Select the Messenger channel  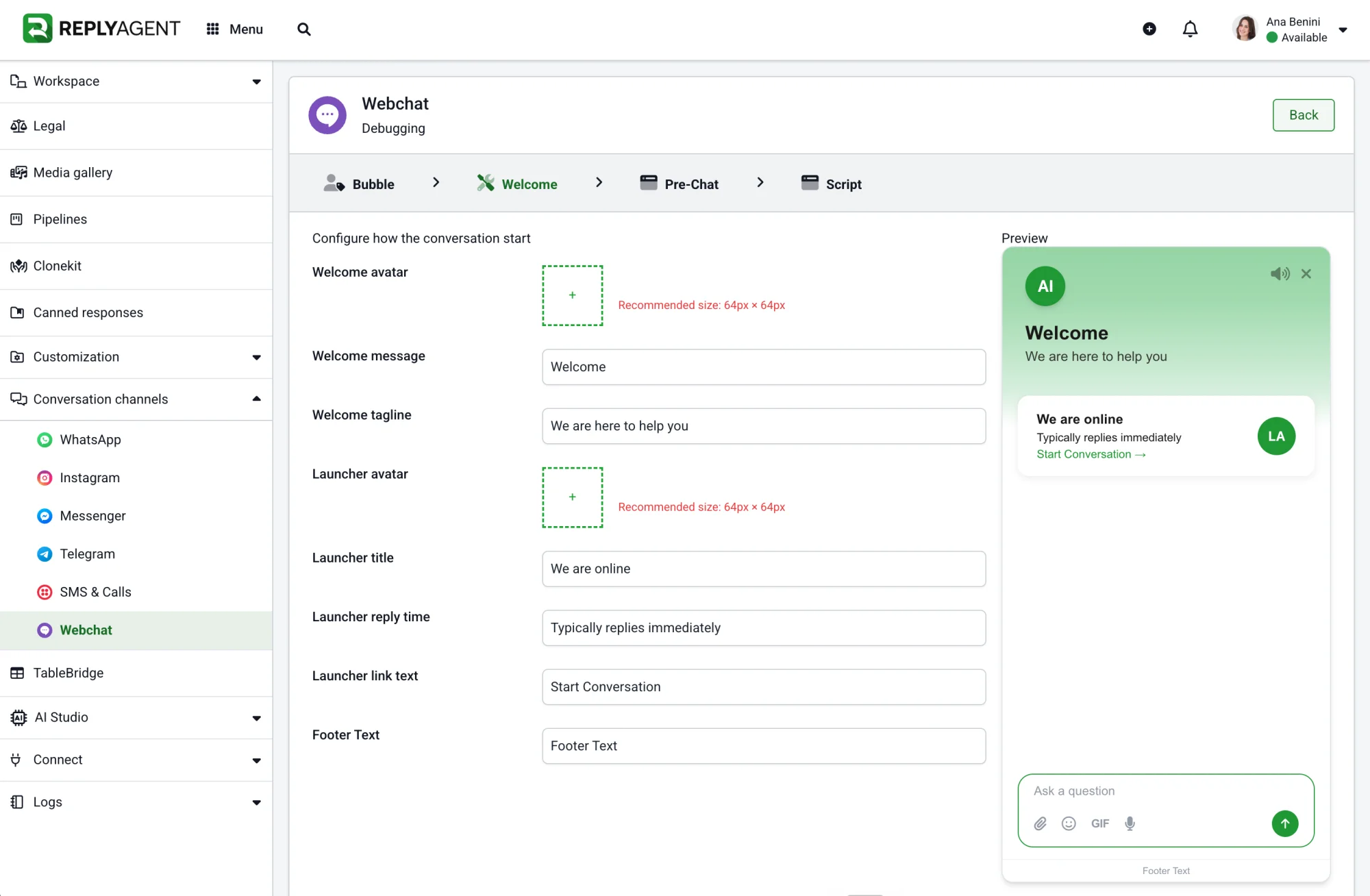coord(136,516)
